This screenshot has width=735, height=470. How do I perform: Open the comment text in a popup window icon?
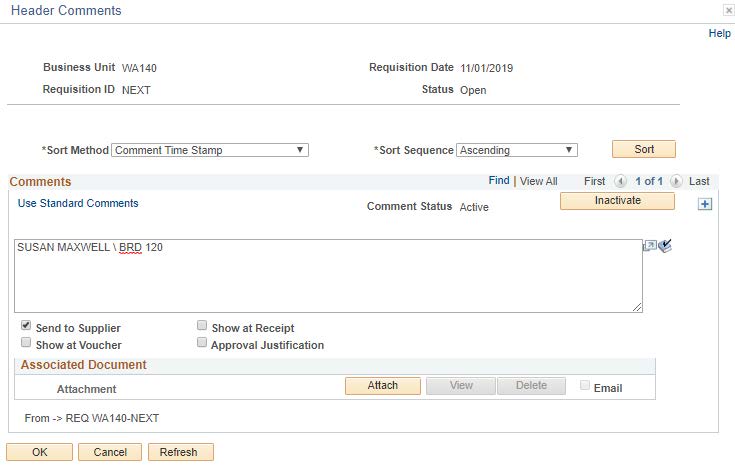tap(650, 246)
